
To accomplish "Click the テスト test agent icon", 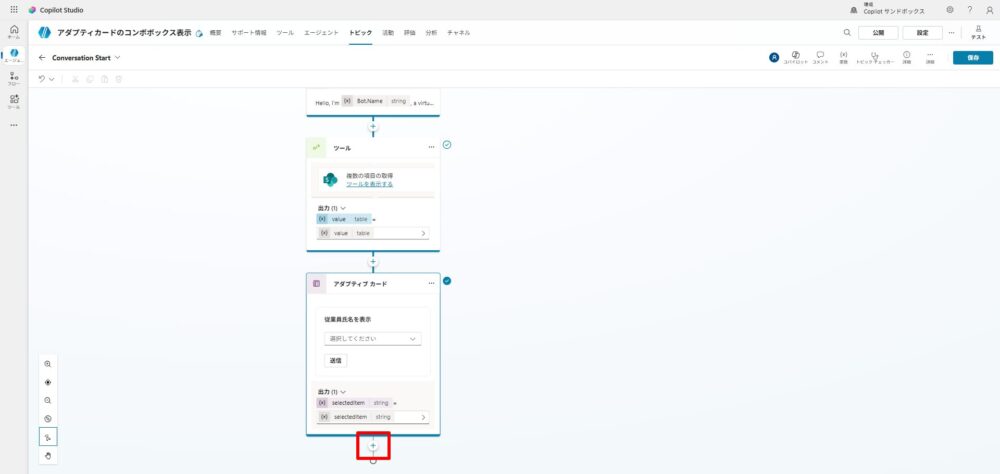I will point(978,32).
